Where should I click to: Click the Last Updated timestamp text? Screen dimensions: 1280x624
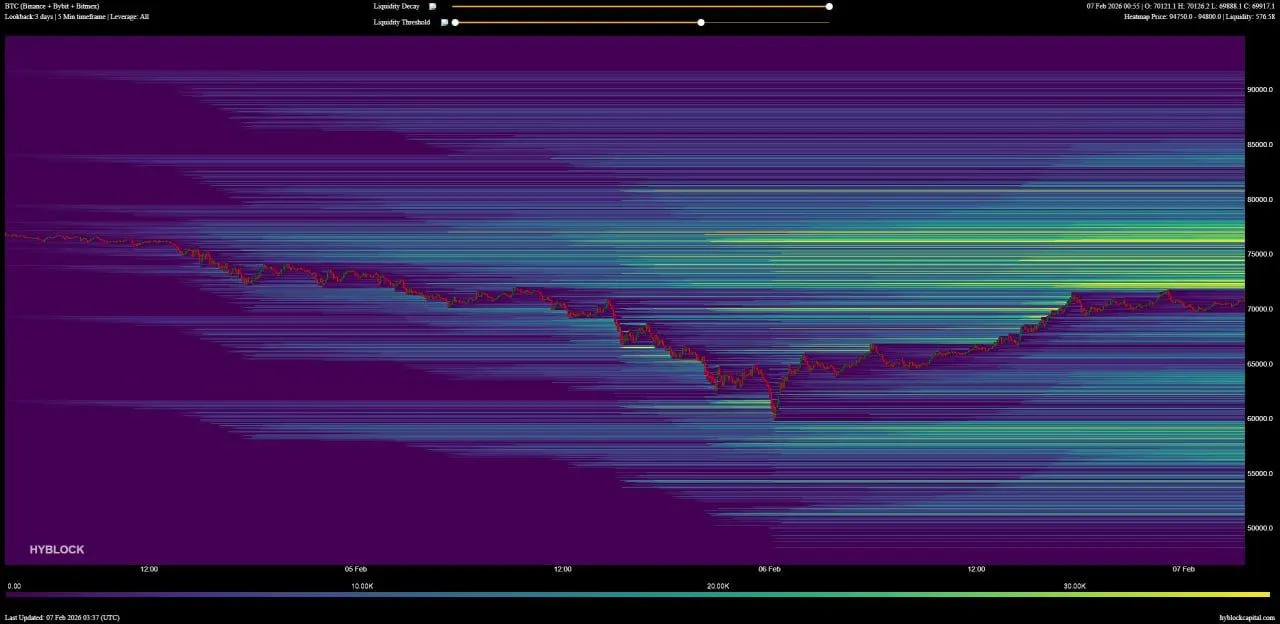click(x=62, y=618)
